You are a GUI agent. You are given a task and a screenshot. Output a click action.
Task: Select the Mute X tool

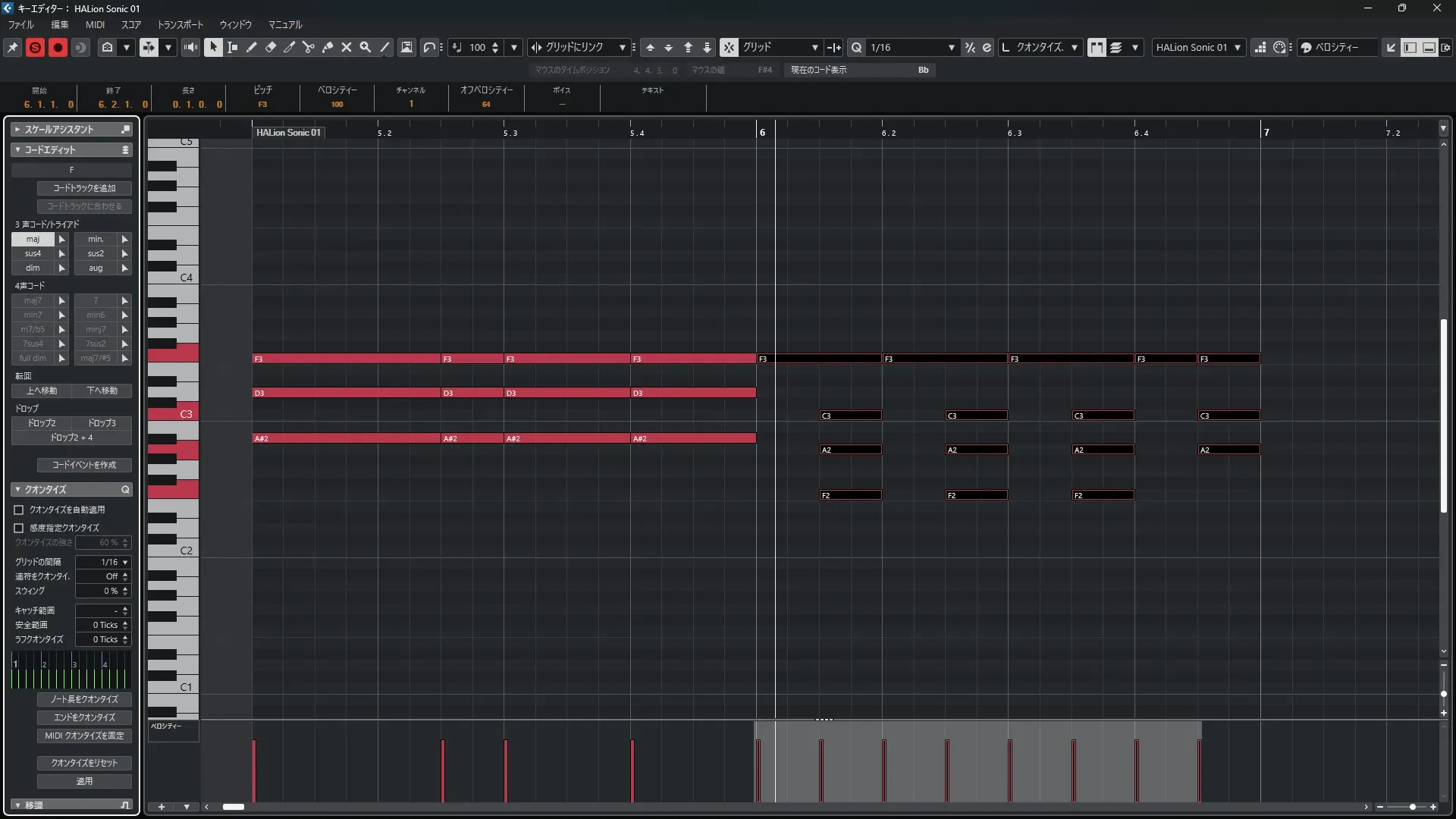point(347,47)
